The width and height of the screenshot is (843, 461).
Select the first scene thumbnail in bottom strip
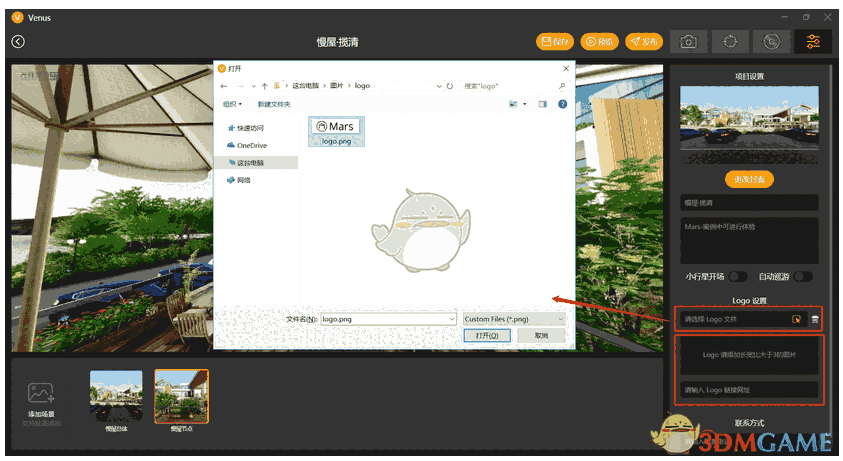point(116,396)
